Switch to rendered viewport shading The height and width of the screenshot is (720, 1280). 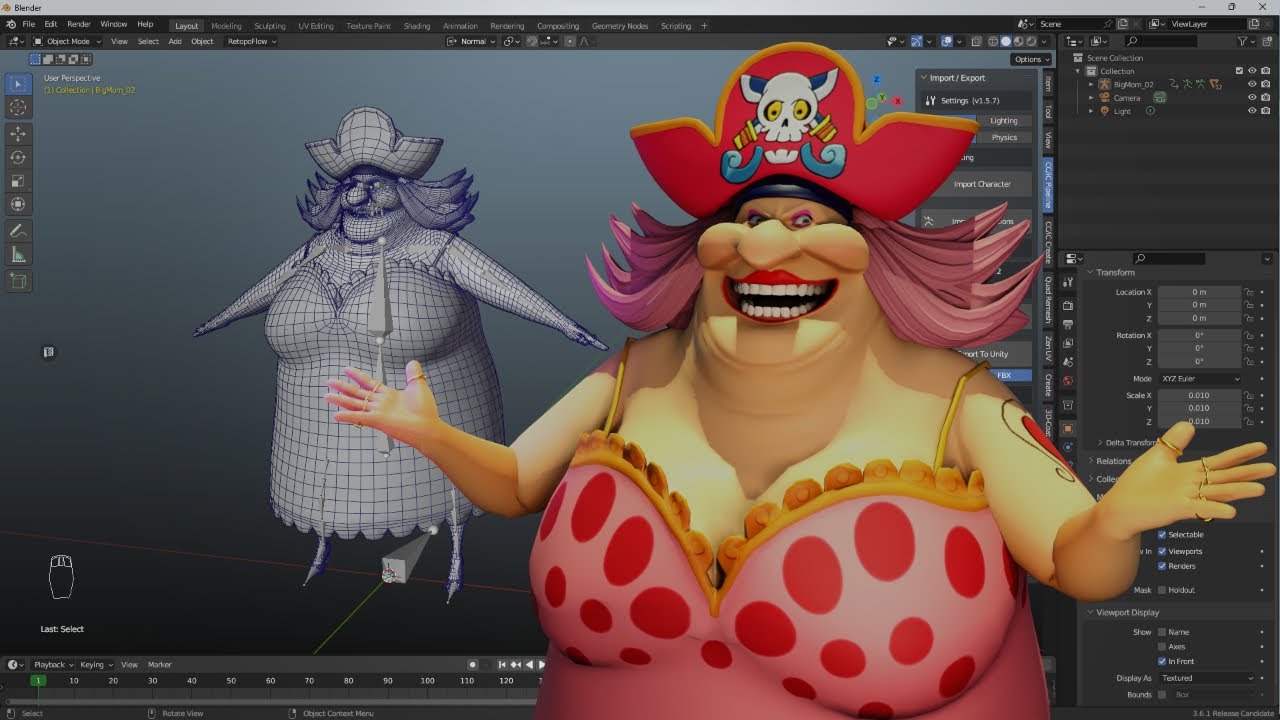(1032, 41)
